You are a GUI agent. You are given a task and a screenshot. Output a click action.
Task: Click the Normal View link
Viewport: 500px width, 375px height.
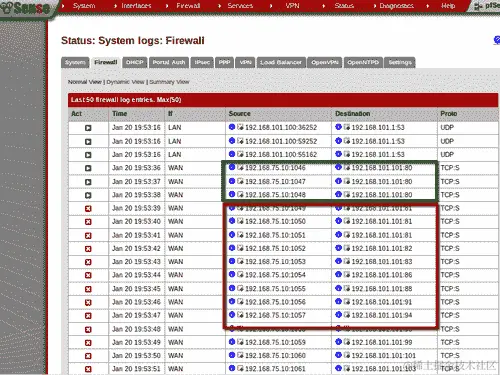(85, 82)
